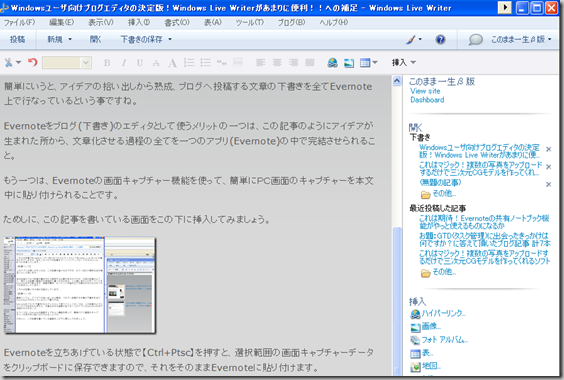Open the 挿入(I) menu in menu bar
The height and width of the screenshot is (380, 564).
click(139, 22)
